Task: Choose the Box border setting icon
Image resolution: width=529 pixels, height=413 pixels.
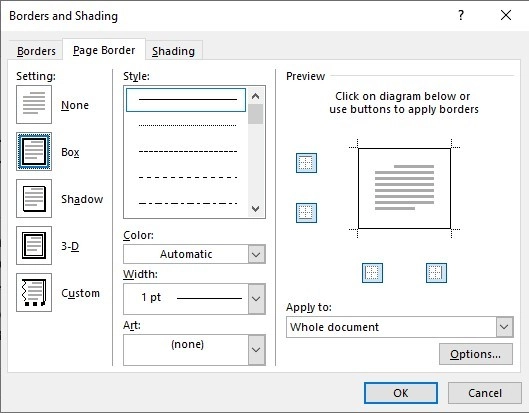Action: point(34,152)
